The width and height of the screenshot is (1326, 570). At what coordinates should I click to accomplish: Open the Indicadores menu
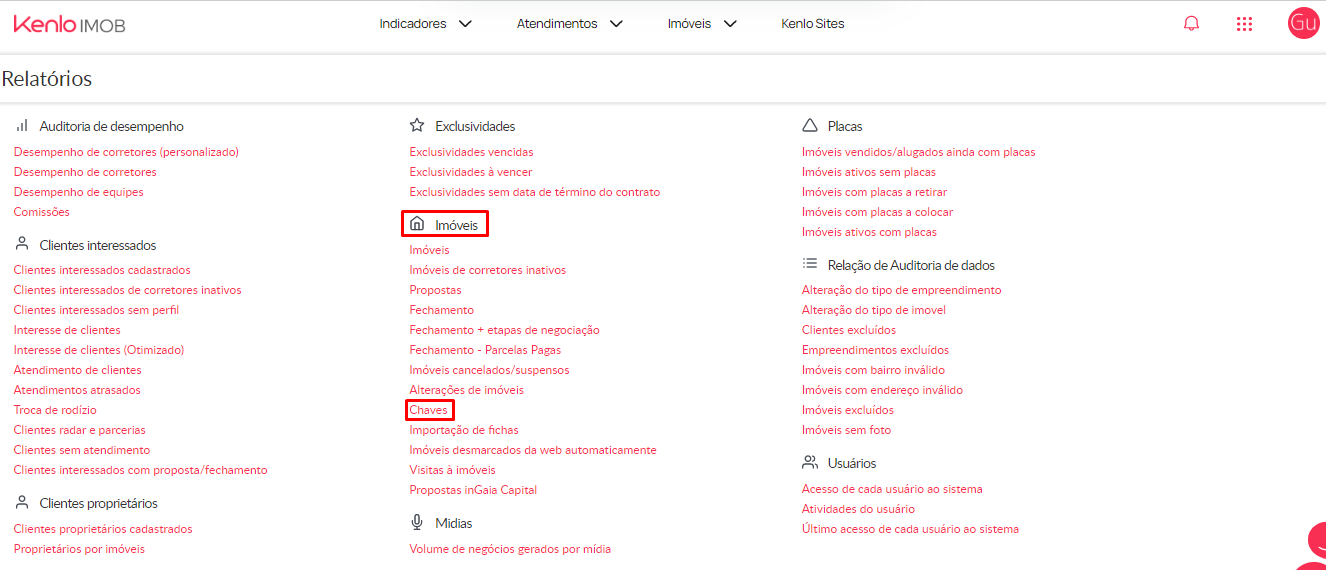click(413, 24)
